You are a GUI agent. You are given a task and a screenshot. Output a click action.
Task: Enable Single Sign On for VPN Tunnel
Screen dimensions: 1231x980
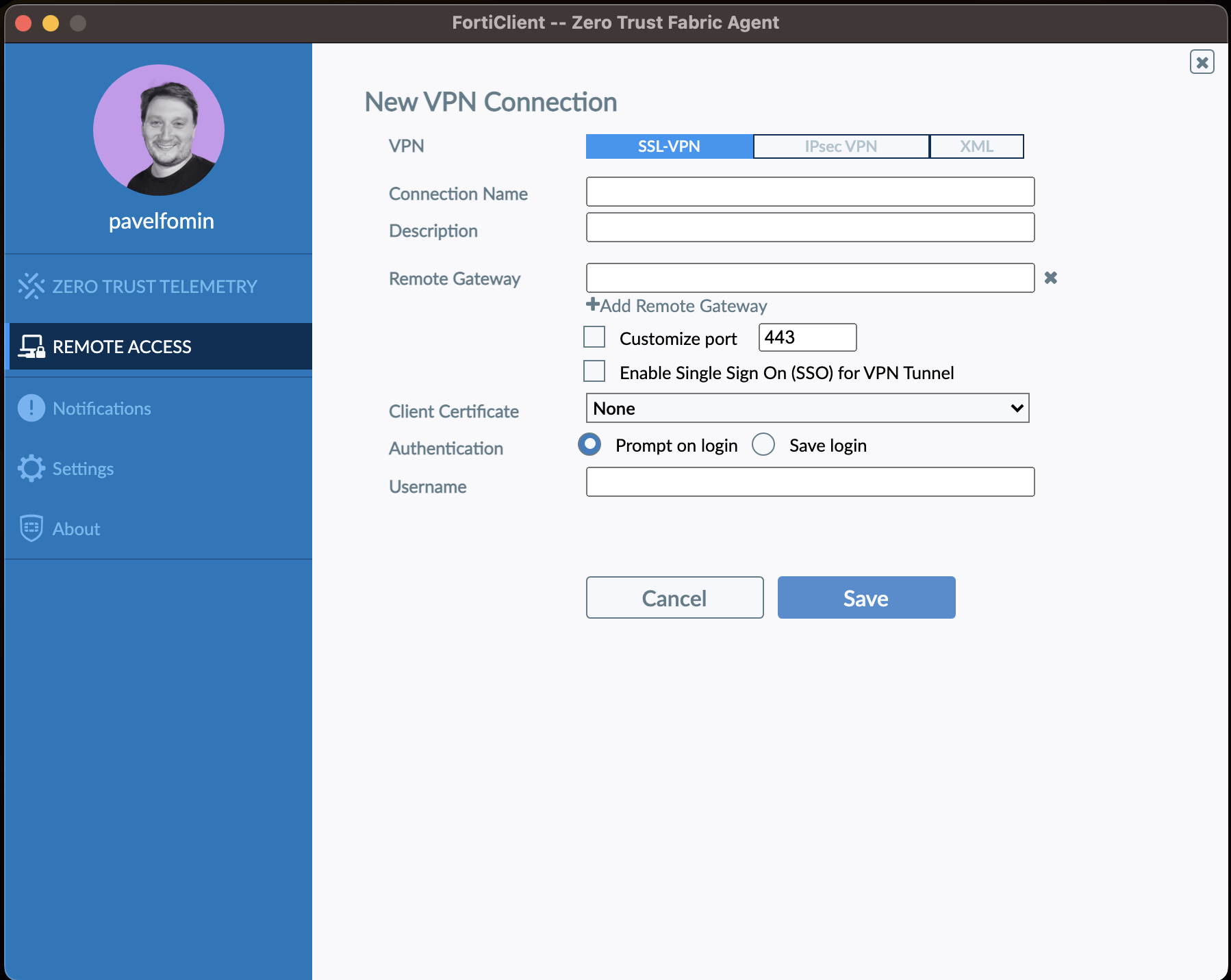(x=594, y=372)
